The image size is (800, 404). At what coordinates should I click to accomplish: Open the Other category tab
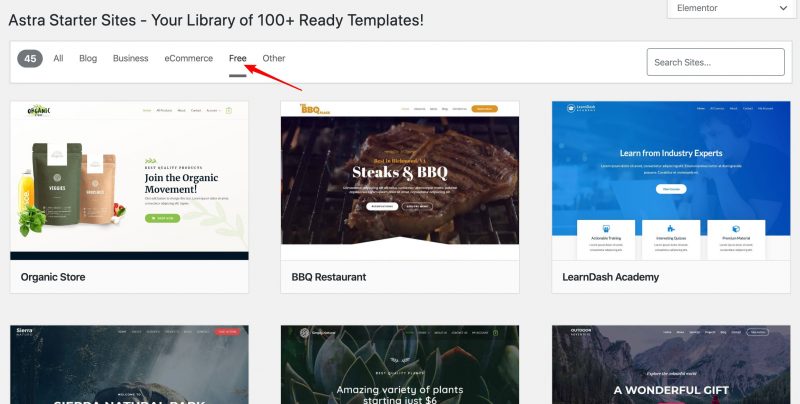click(273, 59)
